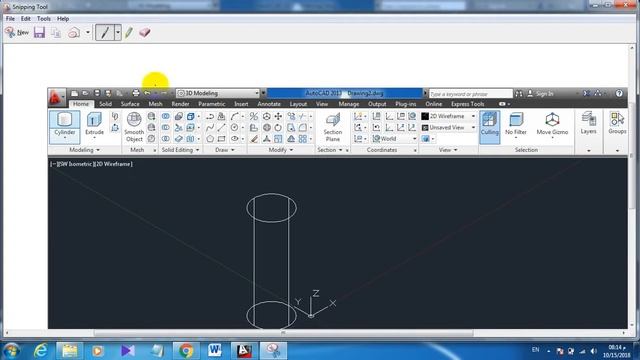The height and width of the screenshot is (360, 640).
Task: Open Internet Explorer from the taskbar
Action: pyautogui.click(x=40, y=351)
